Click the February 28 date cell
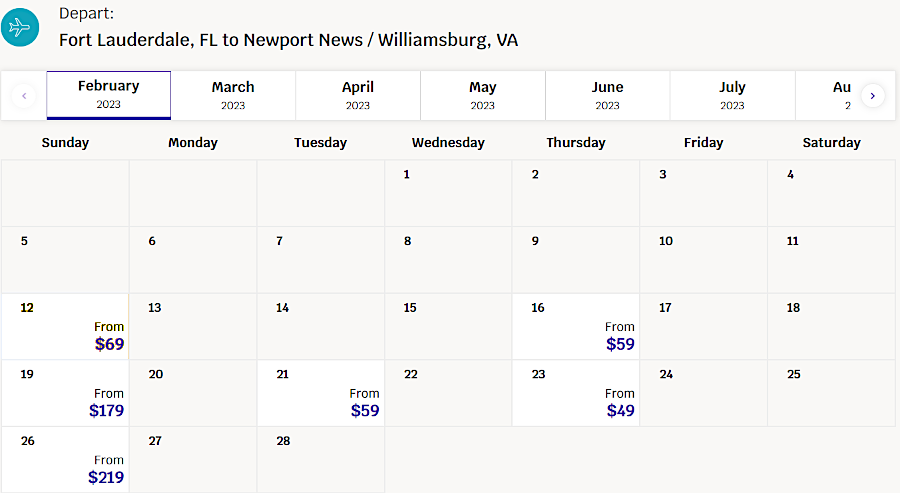The height and width of the screenshot is (493, 900). [x=320, y=460]
